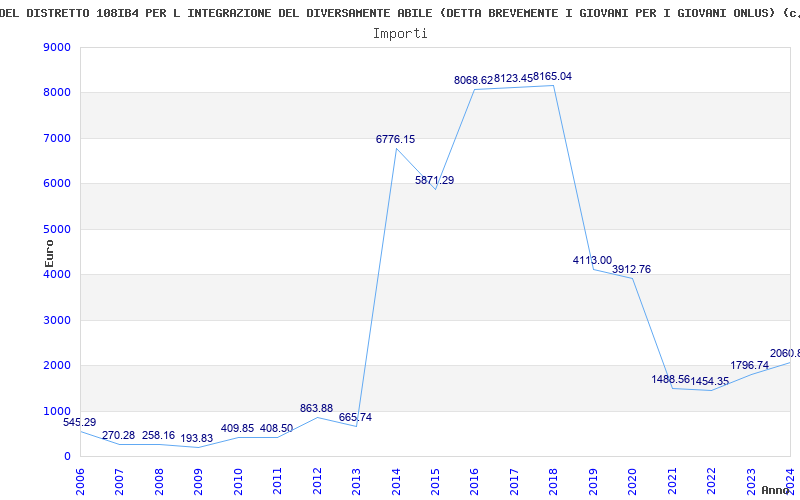
Task: Click the 409.85 data label
Action: (237, 429)
